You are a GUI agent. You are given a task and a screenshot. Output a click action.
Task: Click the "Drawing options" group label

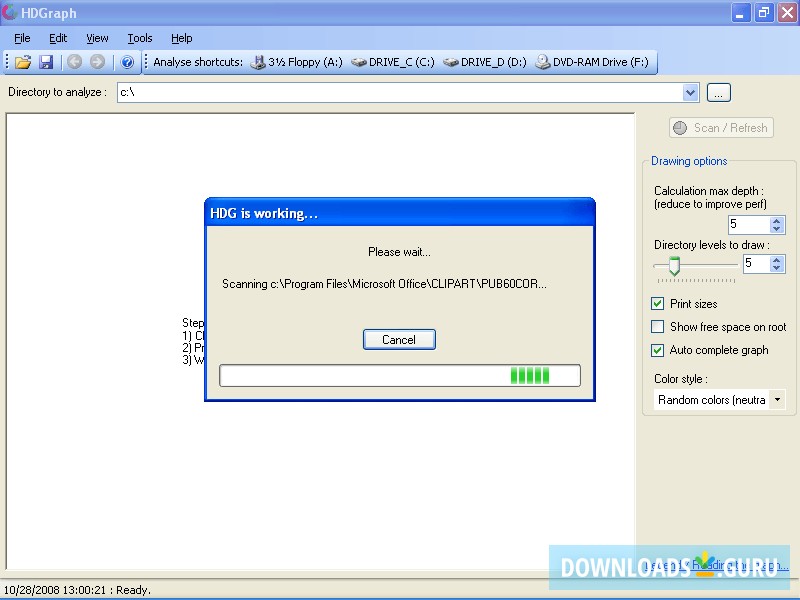click(689, 161)
